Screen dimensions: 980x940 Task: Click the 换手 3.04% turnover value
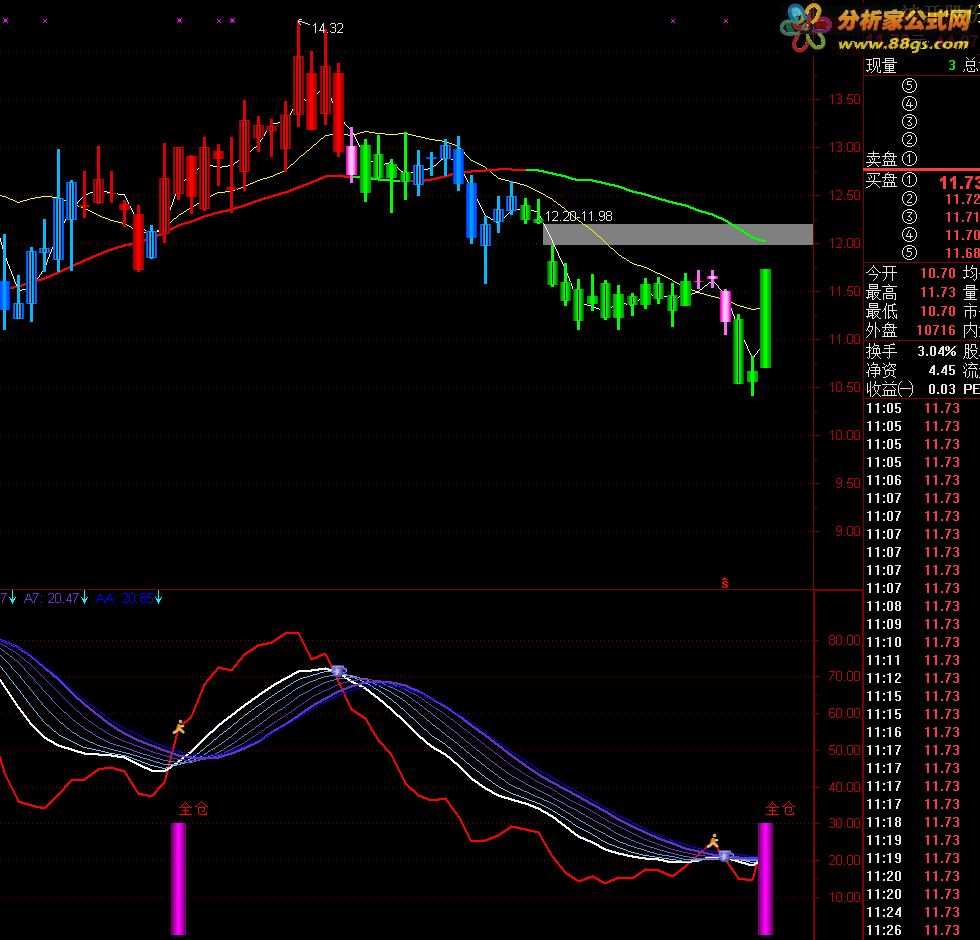coord(937,351)
